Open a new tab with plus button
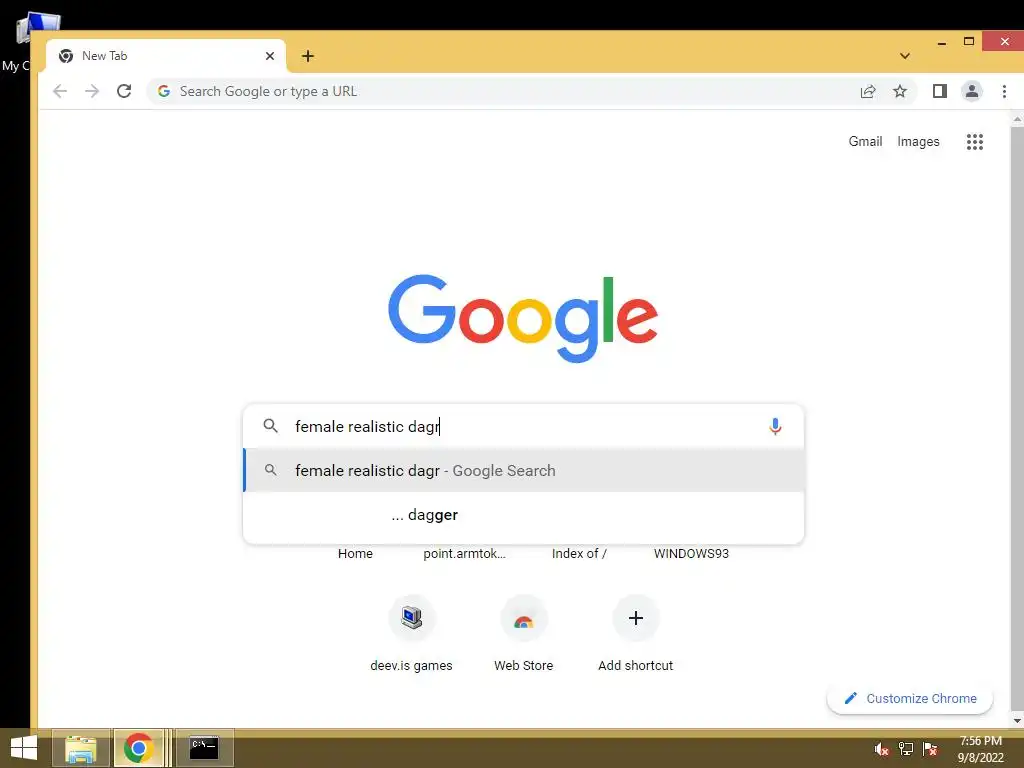The image size is (1024, 768). [308, 56]
